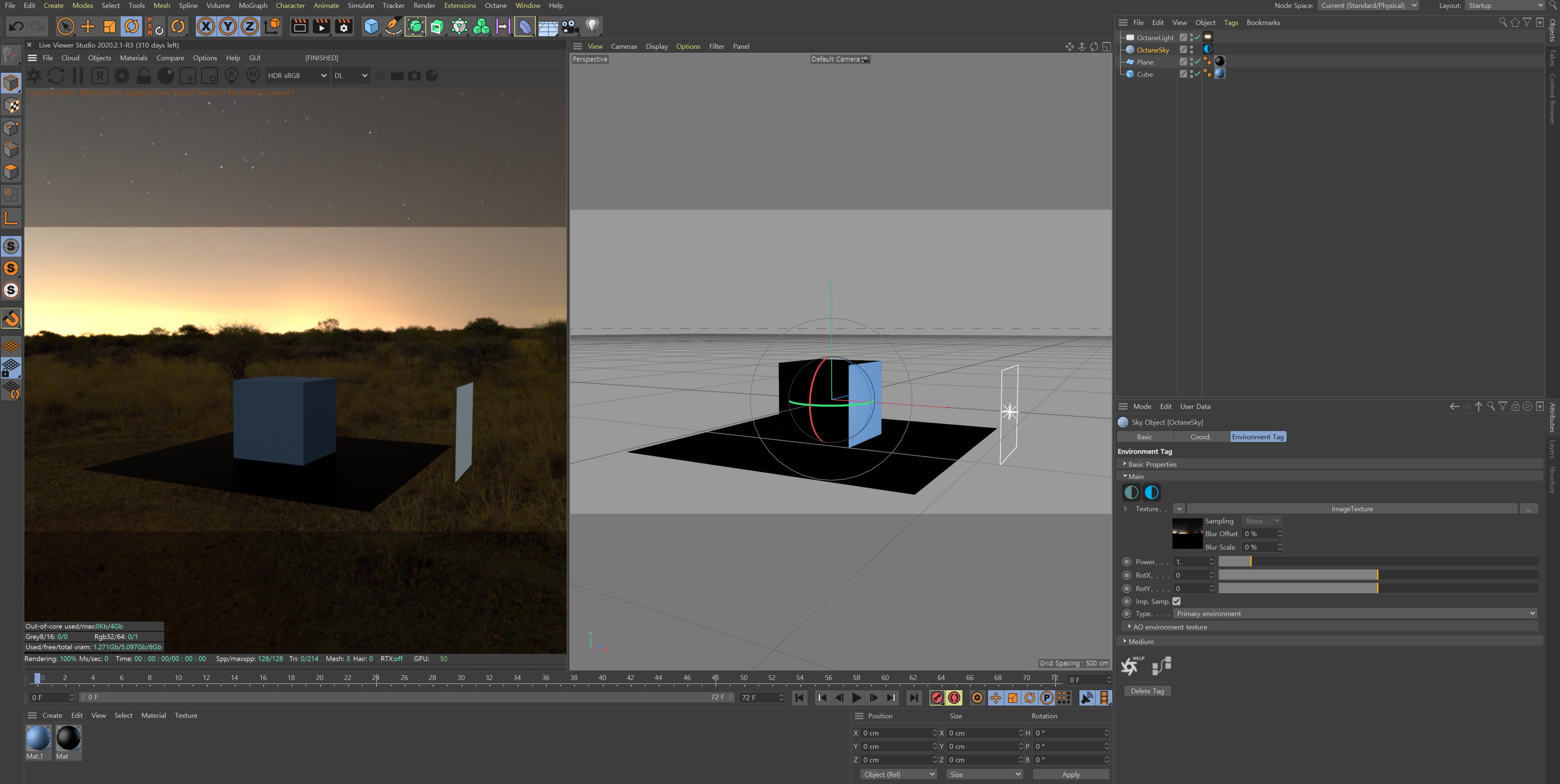Click the Delete Tag button
The width and height of the screenshot is (1560, 784).
click(1147, 691)
